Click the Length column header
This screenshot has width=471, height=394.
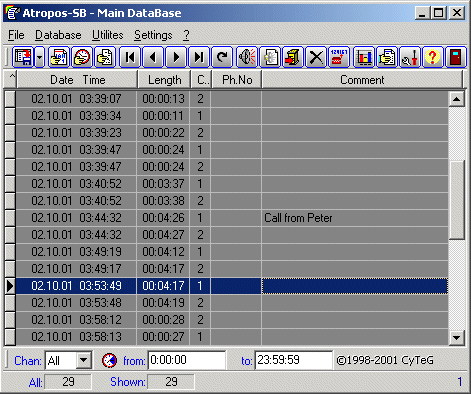164,80
